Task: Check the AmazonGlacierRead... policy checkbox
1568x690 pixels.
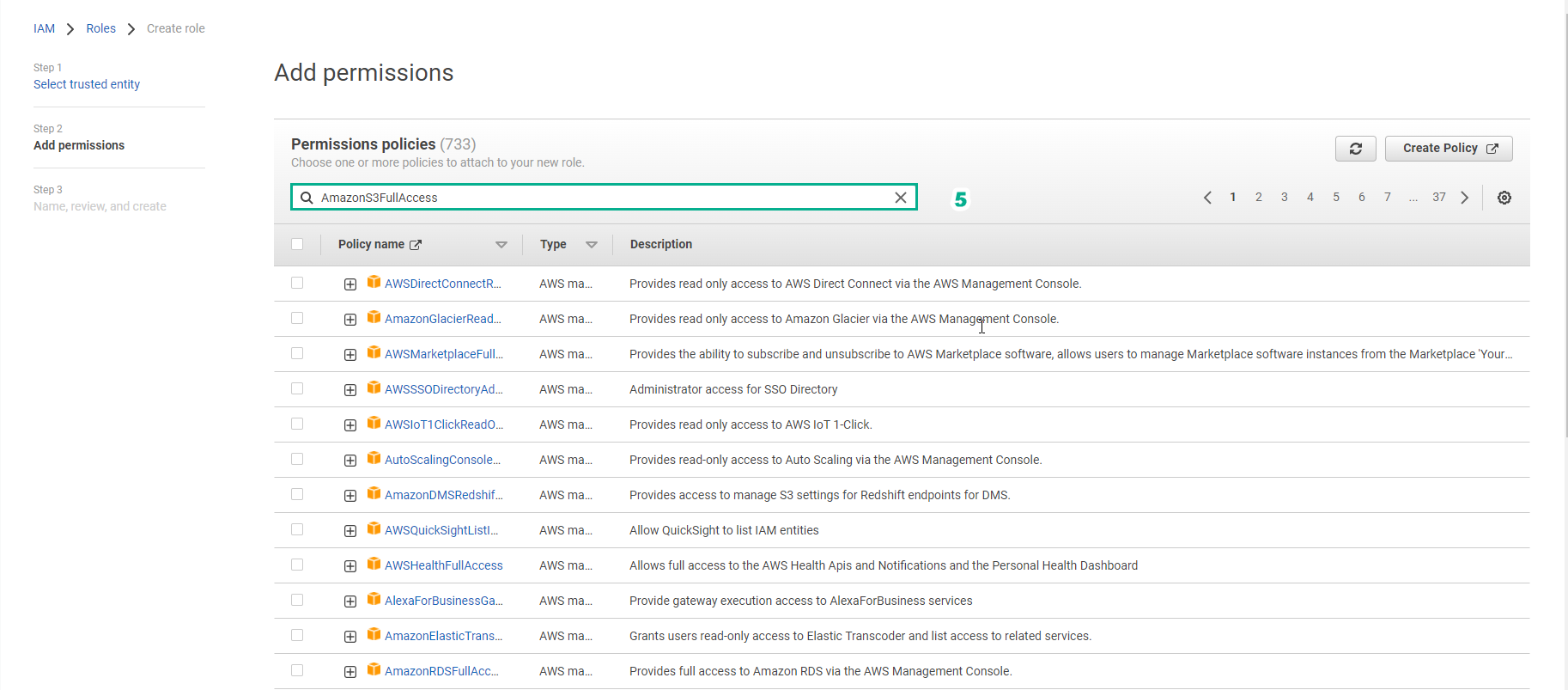Action: coord(297,318)
